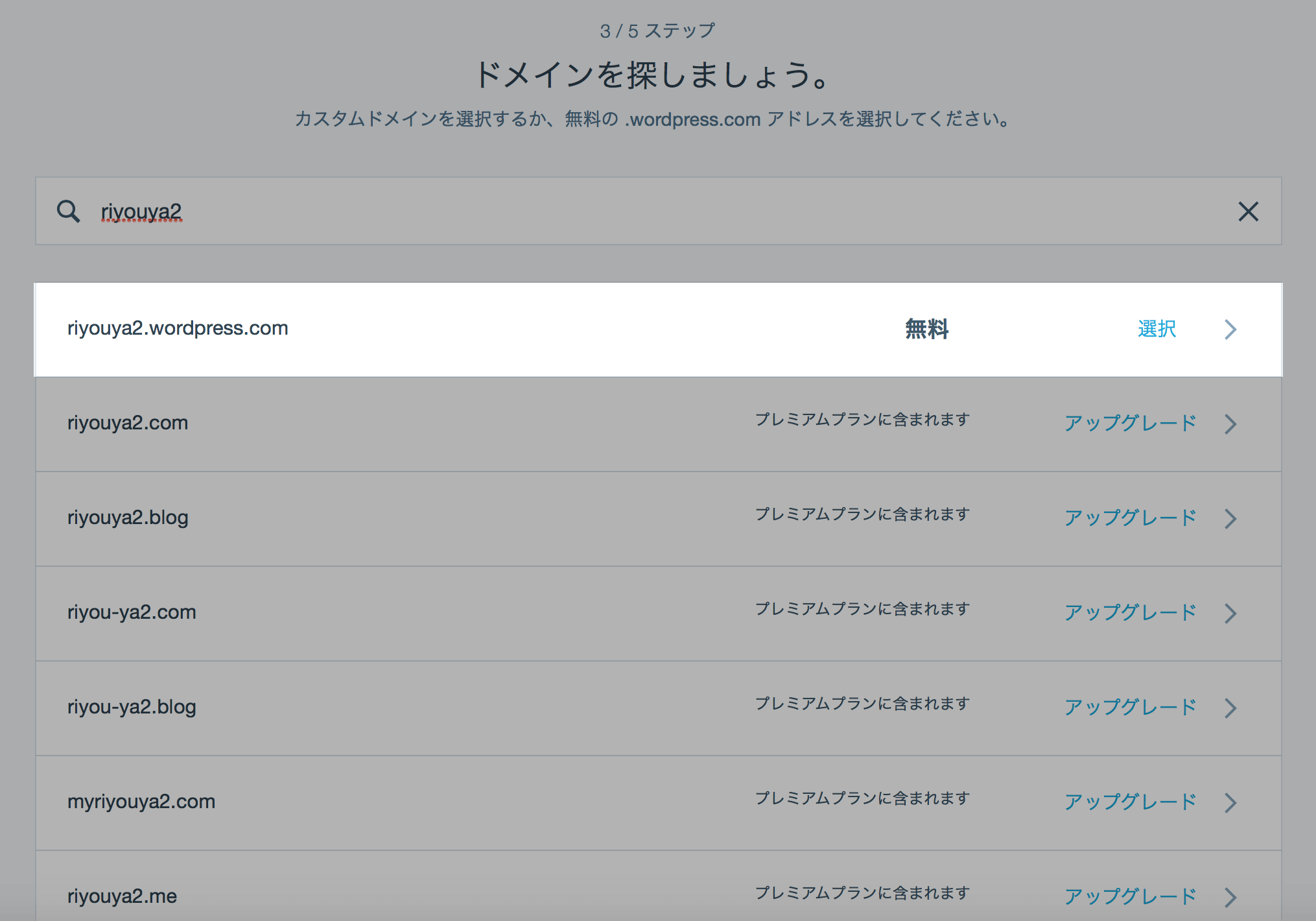Viewport: 1316px width, 921px height.
Task: Select the riyouya2.wordpress.com domain name
Action: [x=178, y=329]
